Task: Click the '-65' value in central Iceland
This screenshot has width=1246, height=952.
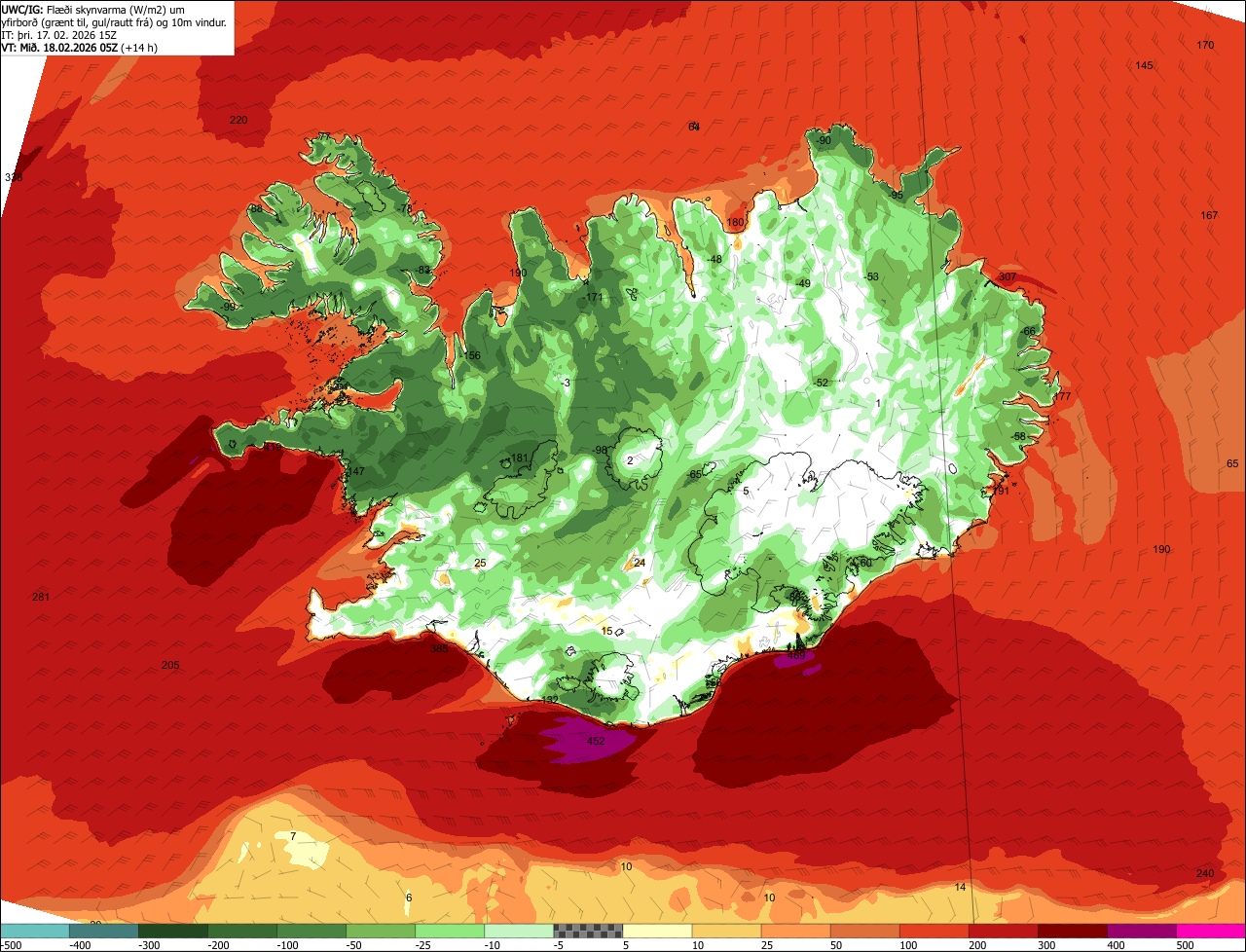Action: pos(694,474)
